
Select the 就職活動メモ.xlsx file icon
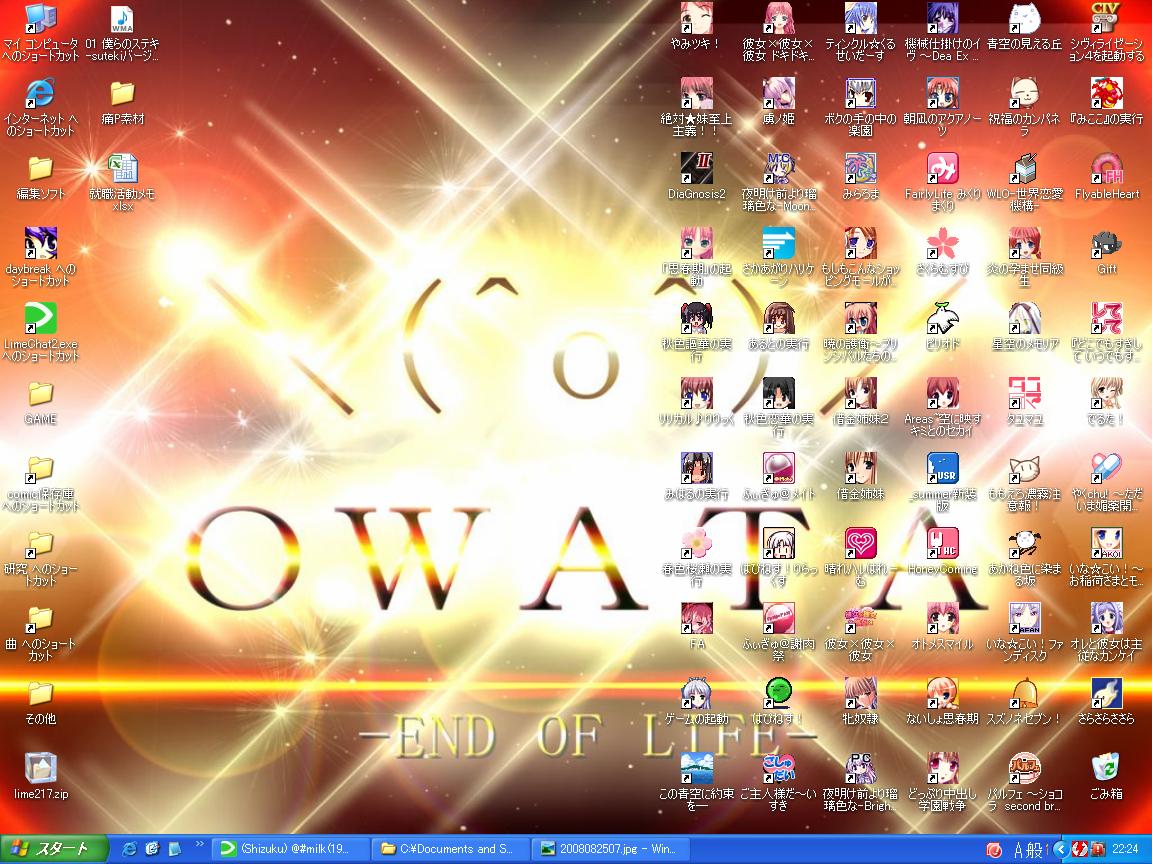(123, 169)
